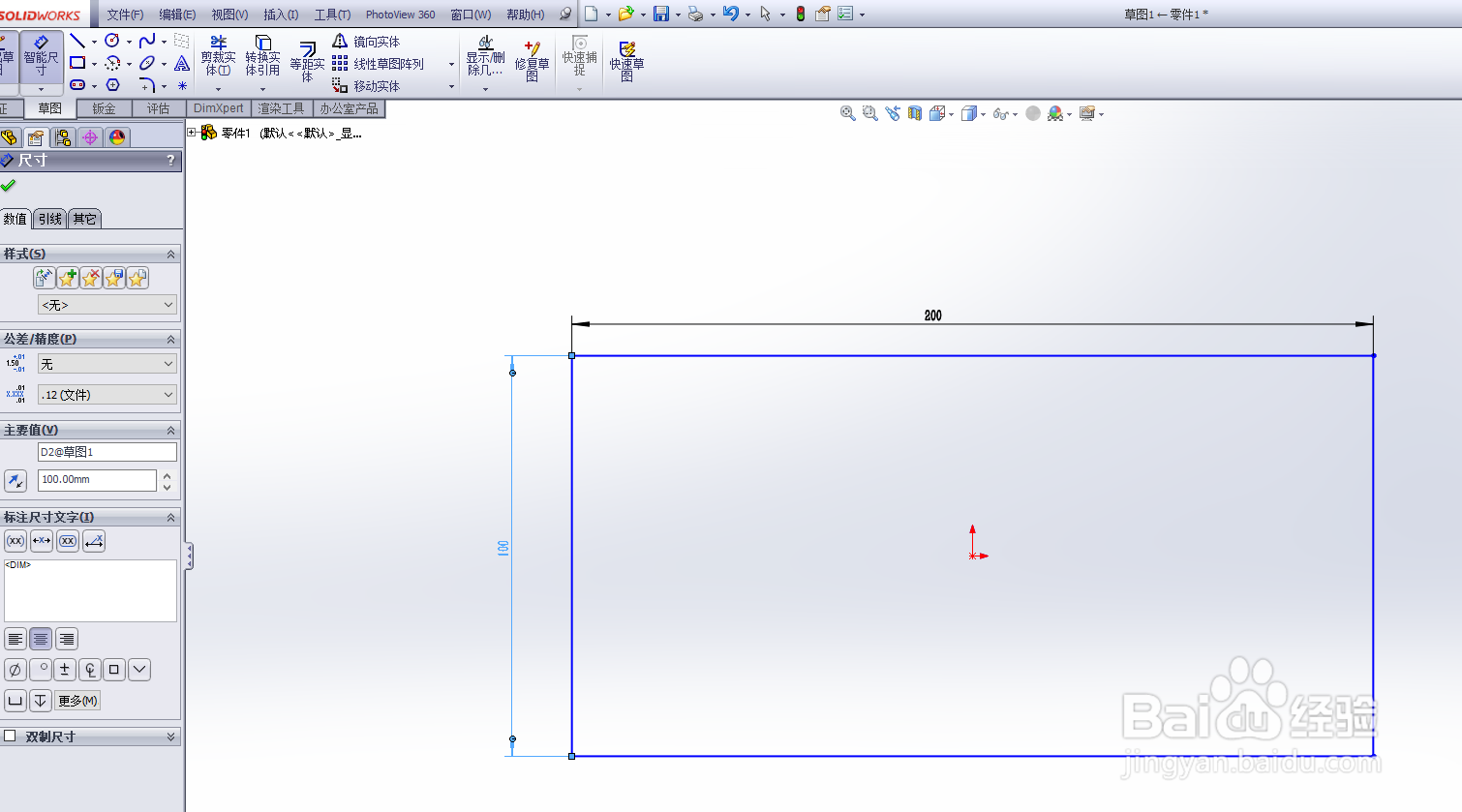Click into the 100.00mm value field
The image size is (1462, 812).
(x=97, y=480)
